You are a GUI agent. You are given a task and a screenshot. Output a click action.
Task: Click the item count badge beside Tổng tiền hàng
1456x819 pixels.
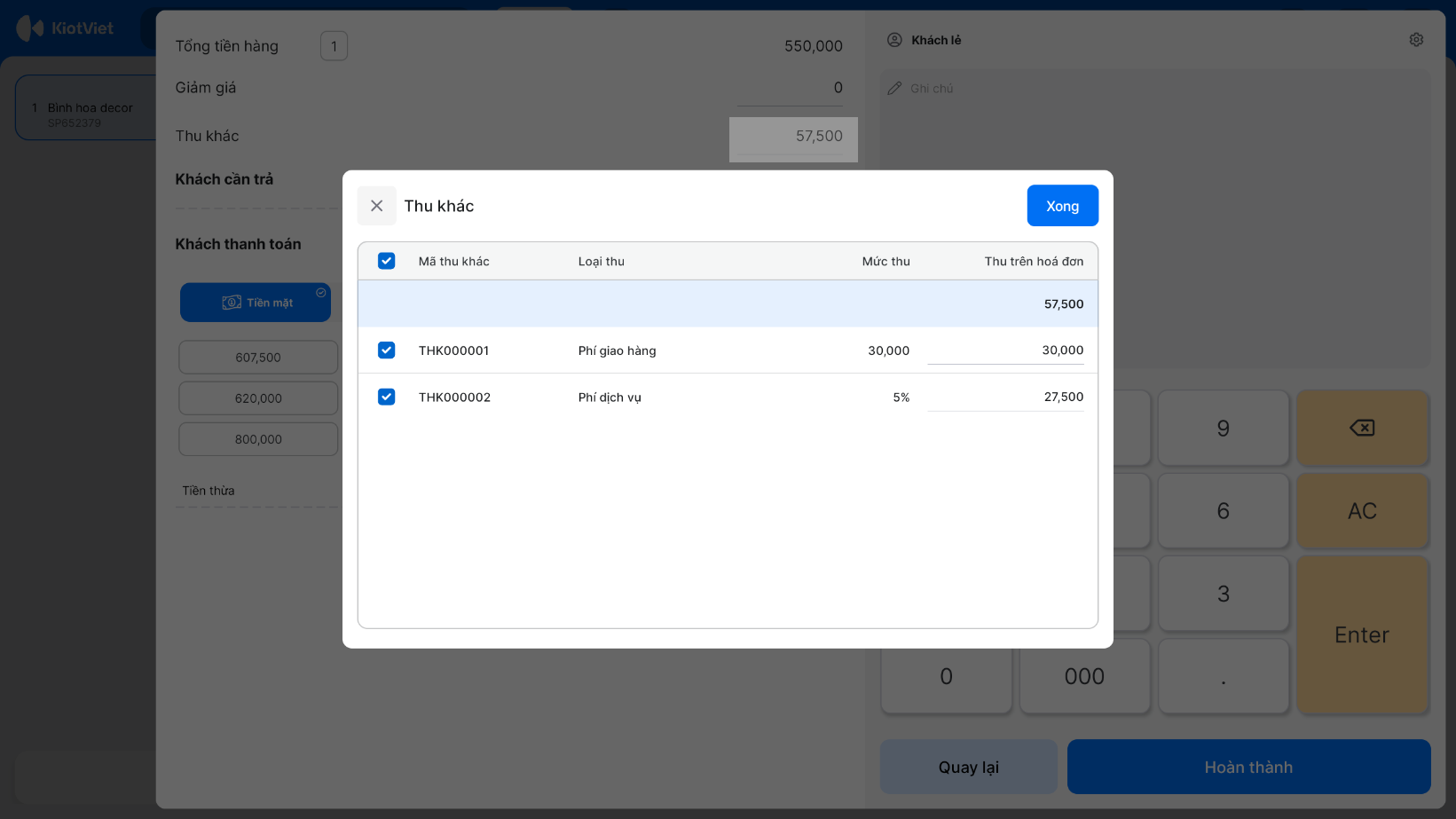334,46
